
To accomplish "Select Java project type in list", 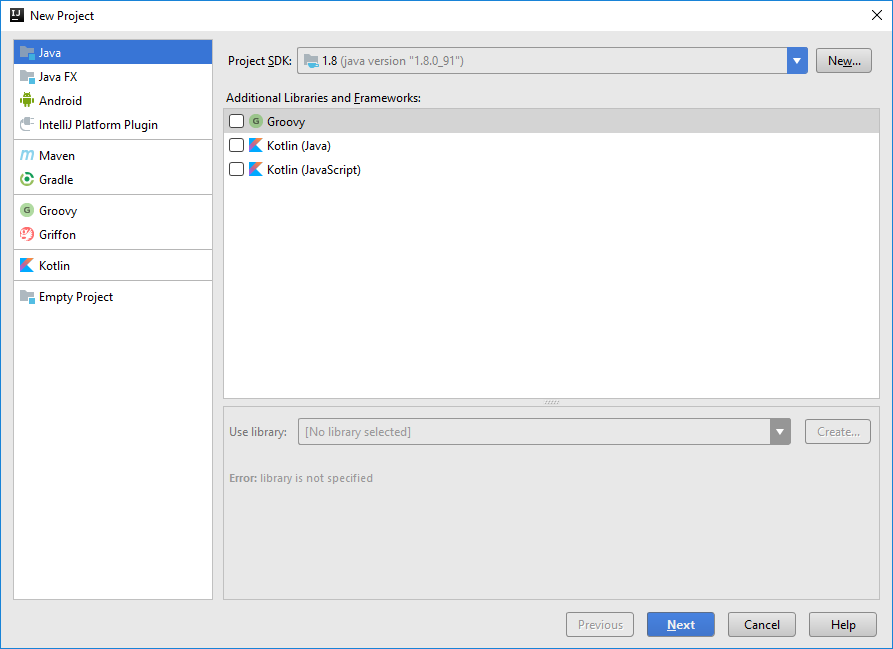I will pos(50,53).
